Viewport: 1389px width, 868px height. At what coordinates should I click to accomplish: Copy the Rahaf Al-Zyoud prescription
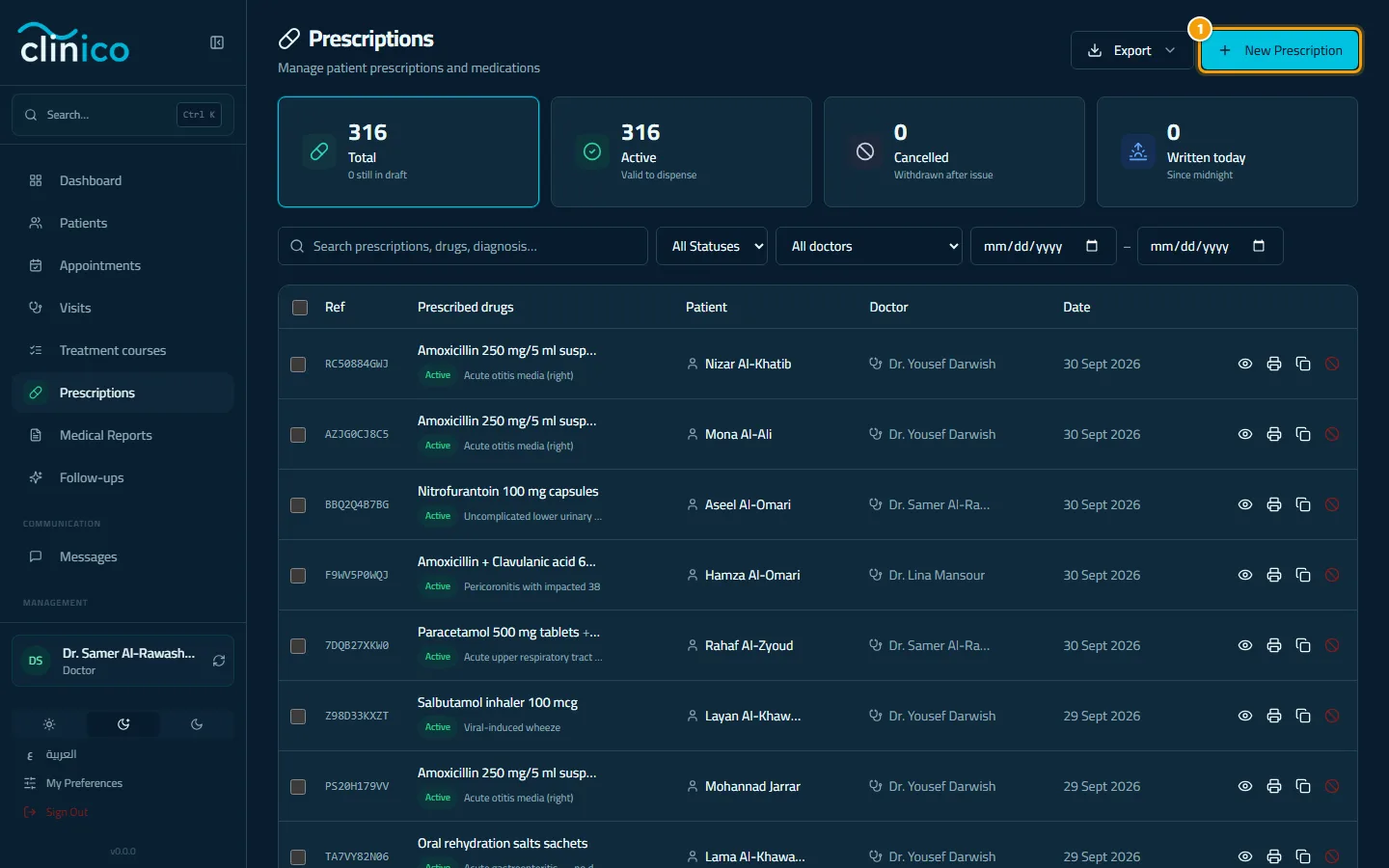pyautogui.click(x=1303, y=645)
